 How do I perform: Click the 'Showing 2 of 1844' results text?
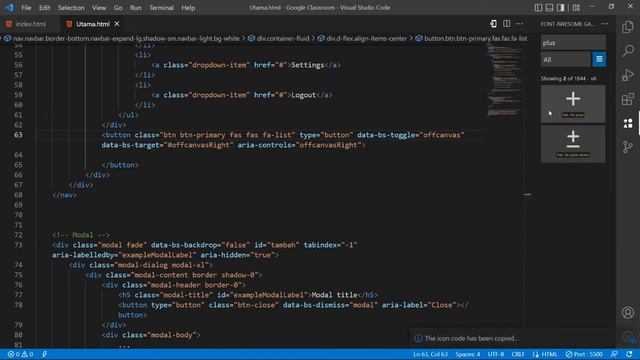click(568, 78)
